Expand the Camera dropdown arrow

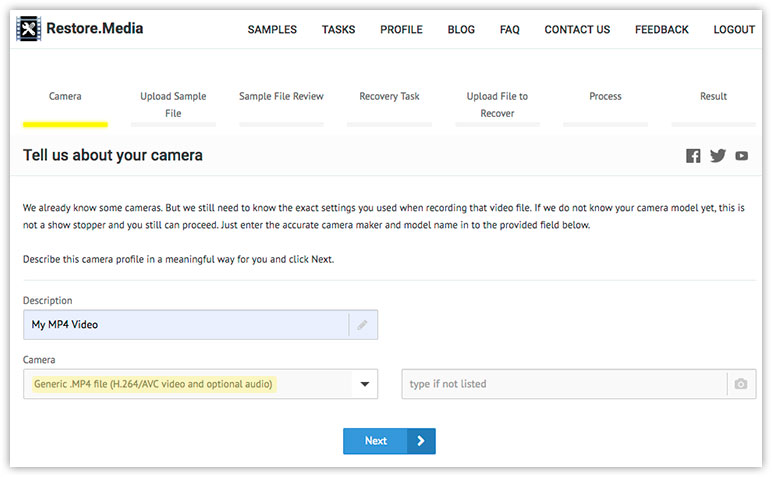(x=365, y=384)
